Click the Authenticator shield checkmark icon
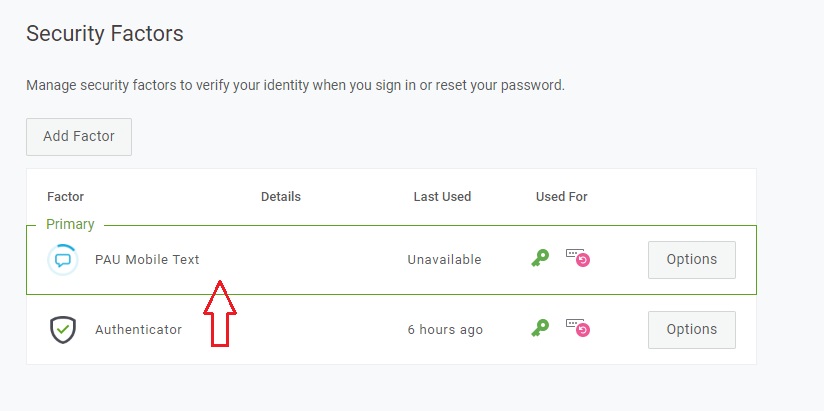Screen dimensions: 824x411 (63, 329)
